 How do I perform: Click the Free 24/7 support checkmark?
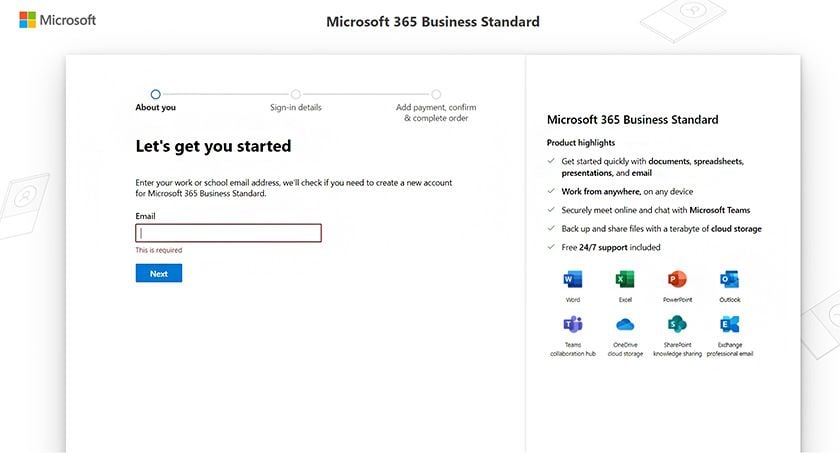(x=551, y=247)
